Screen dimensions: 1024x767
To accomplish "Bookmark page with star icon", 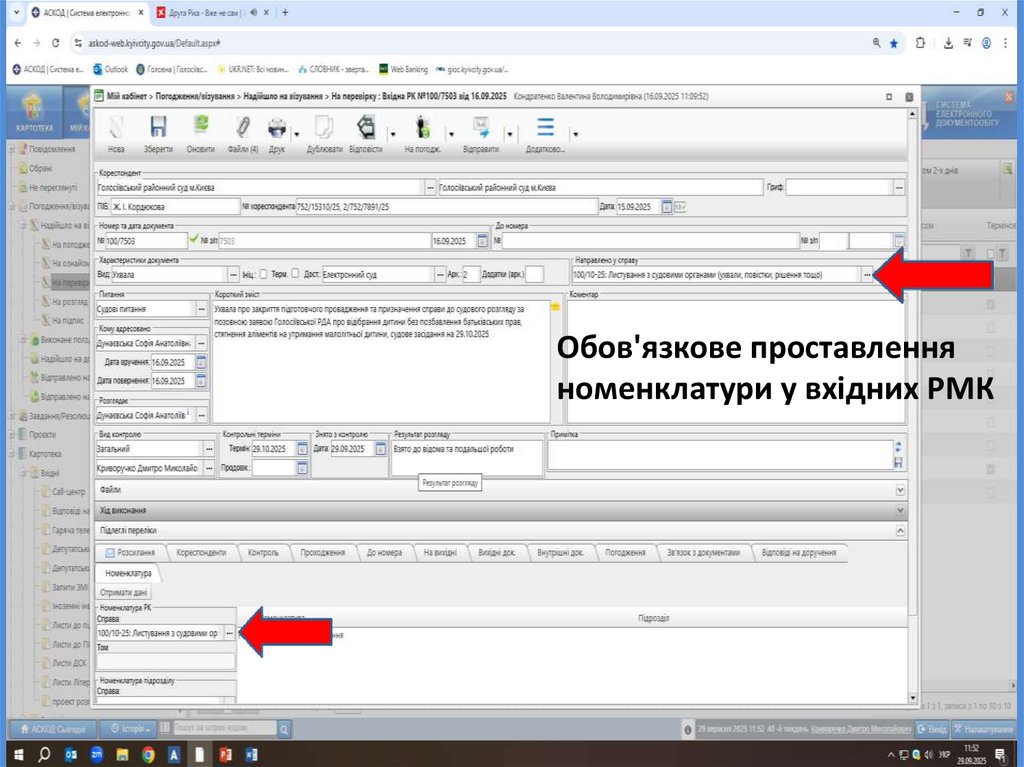I will [894, 44].
